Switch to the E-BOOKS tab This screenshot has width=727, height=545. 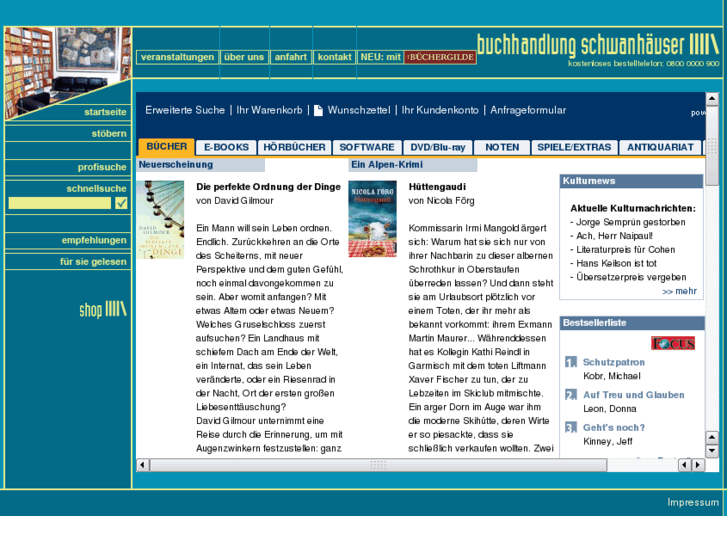tap(226, 147)
